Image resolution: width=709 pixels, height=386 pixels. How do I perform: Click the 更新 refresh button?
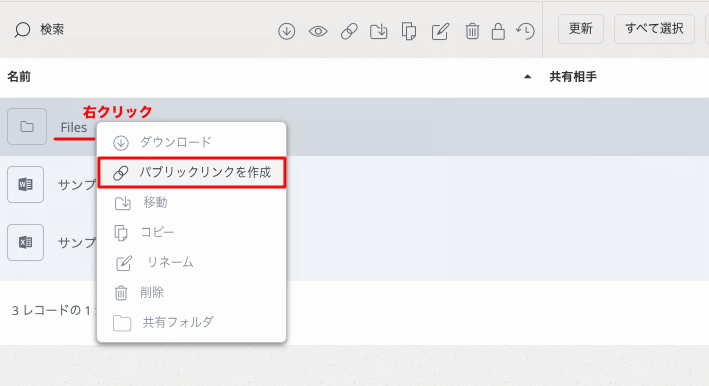(581, 29)
